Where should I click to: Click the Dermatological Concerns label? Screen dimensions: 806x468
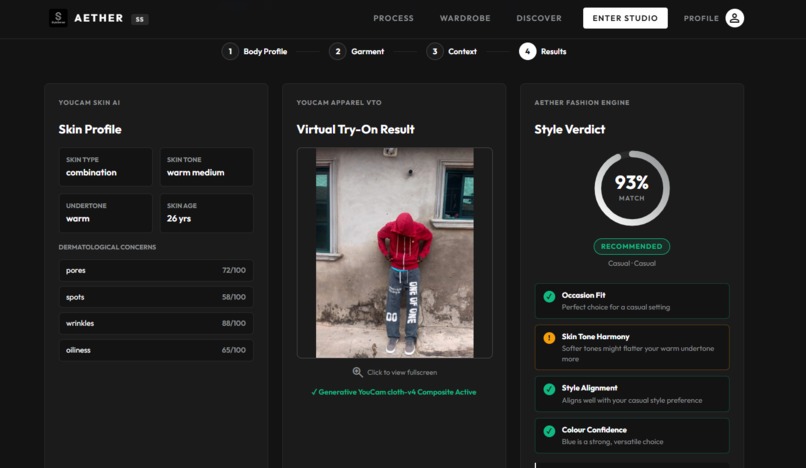pos(107,247)
